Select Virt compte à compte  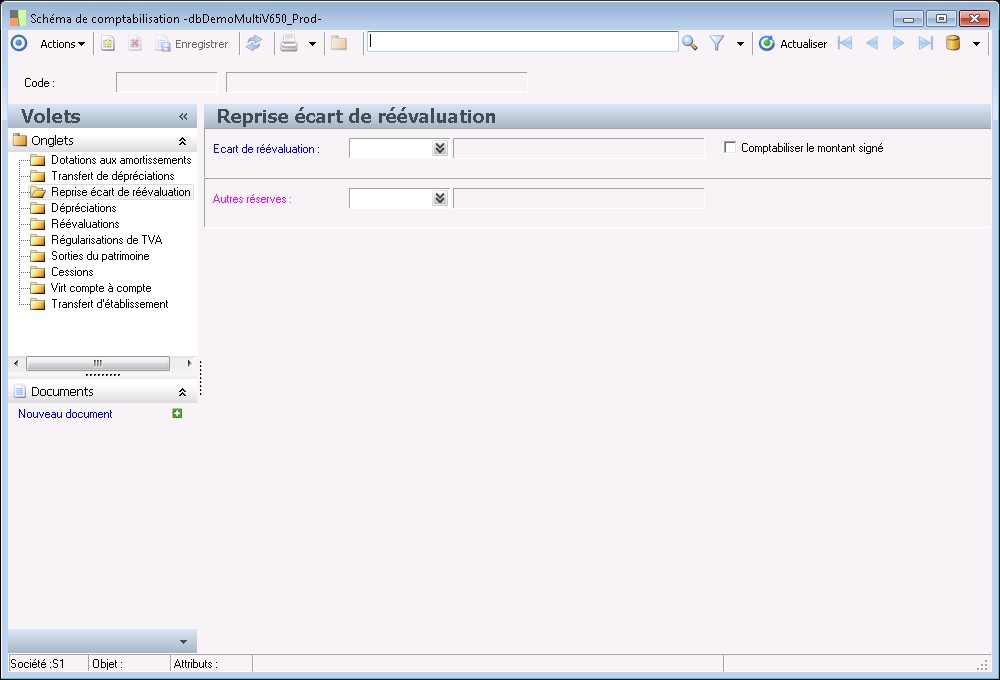coord(101,288)
